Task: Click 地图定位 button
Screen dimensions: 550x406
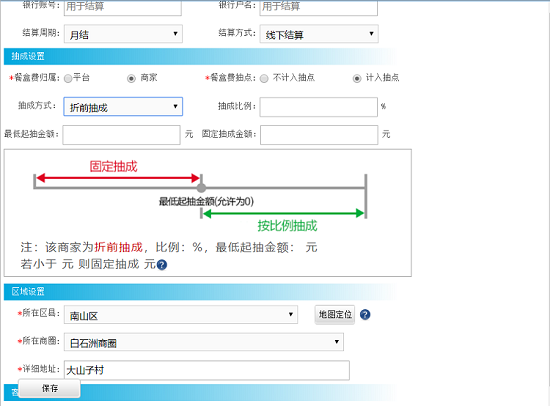Action: (x=335, y=314)
